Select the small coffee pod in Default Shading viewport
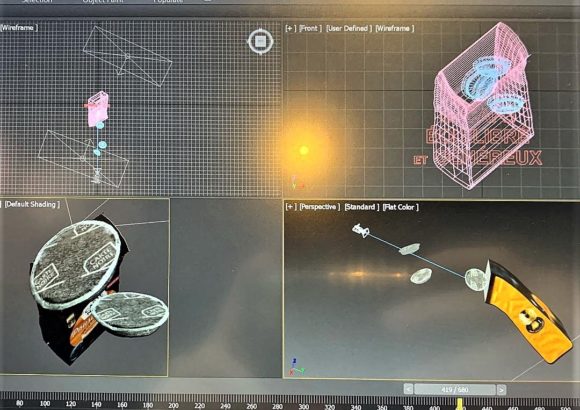This screenshot has width=580, height=410. [129, 313]
